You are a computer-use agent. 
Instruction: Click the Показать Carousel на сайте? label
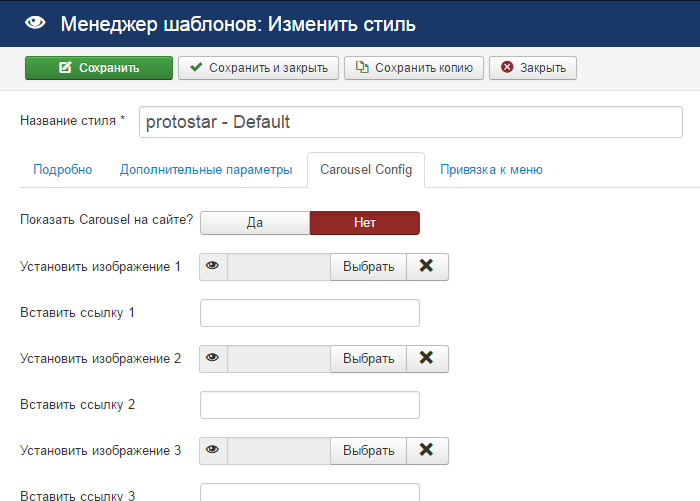107,220
